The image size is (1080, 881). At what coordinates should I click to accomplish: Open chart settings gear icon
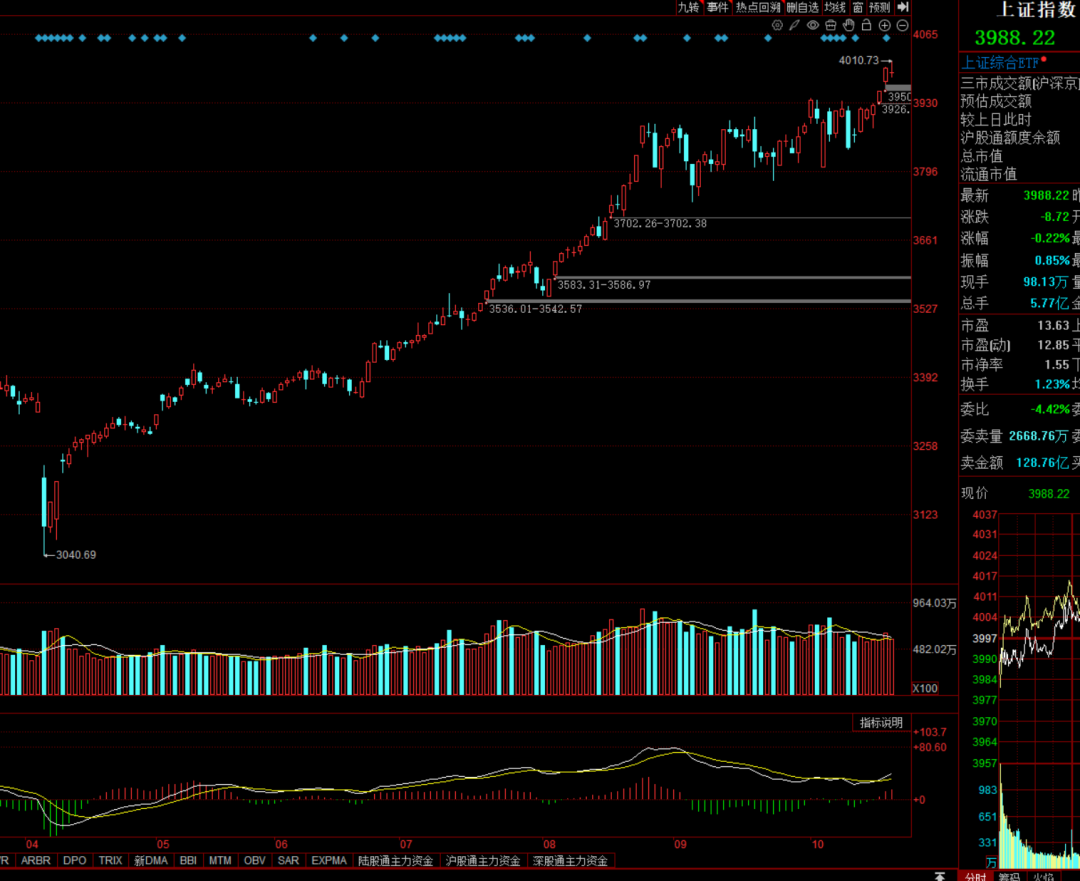click(x=777, y=25)
